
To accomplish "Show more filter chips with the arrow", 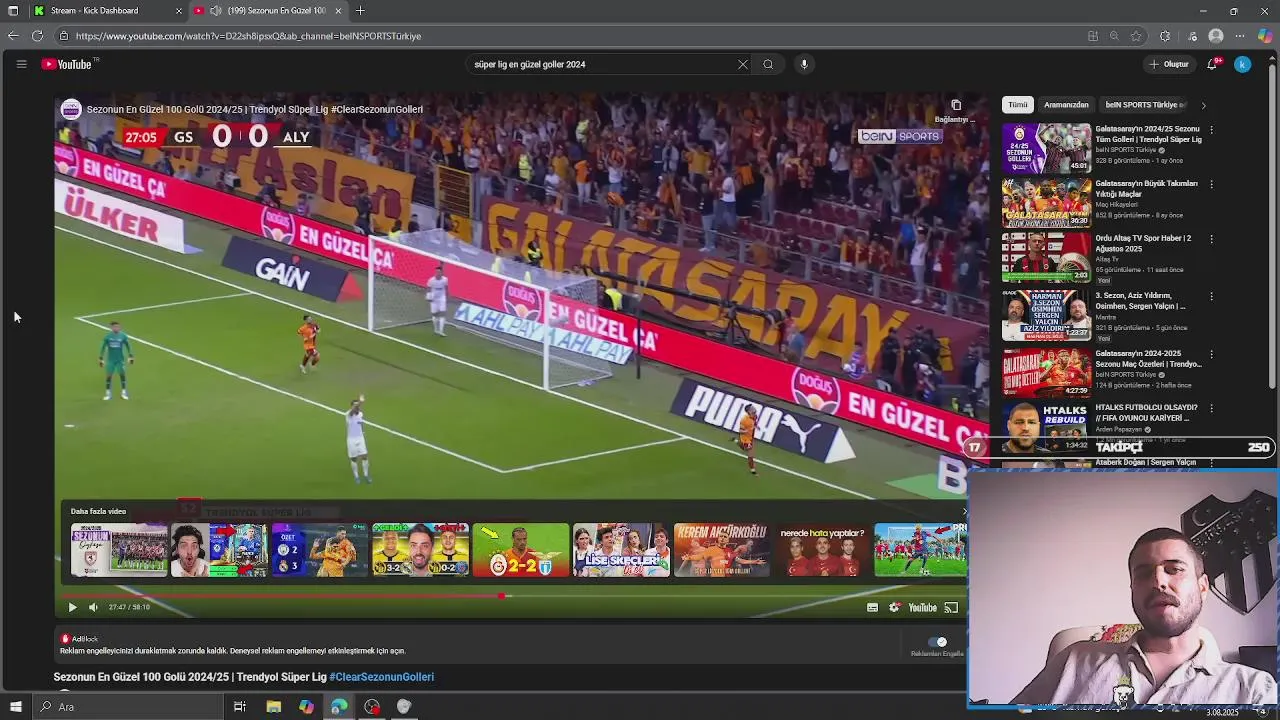I will click(1203, 105).
